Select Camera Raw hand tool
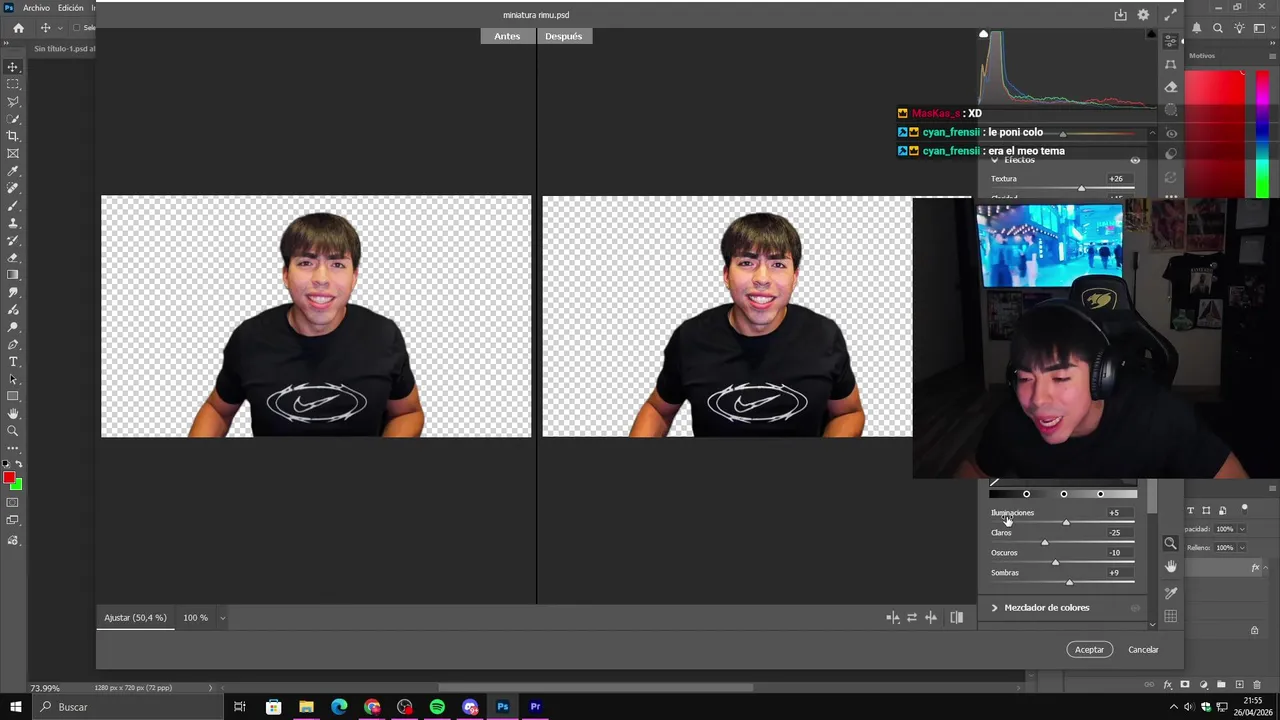This screenshot has height=720, width=1280. pos(1170,567)
